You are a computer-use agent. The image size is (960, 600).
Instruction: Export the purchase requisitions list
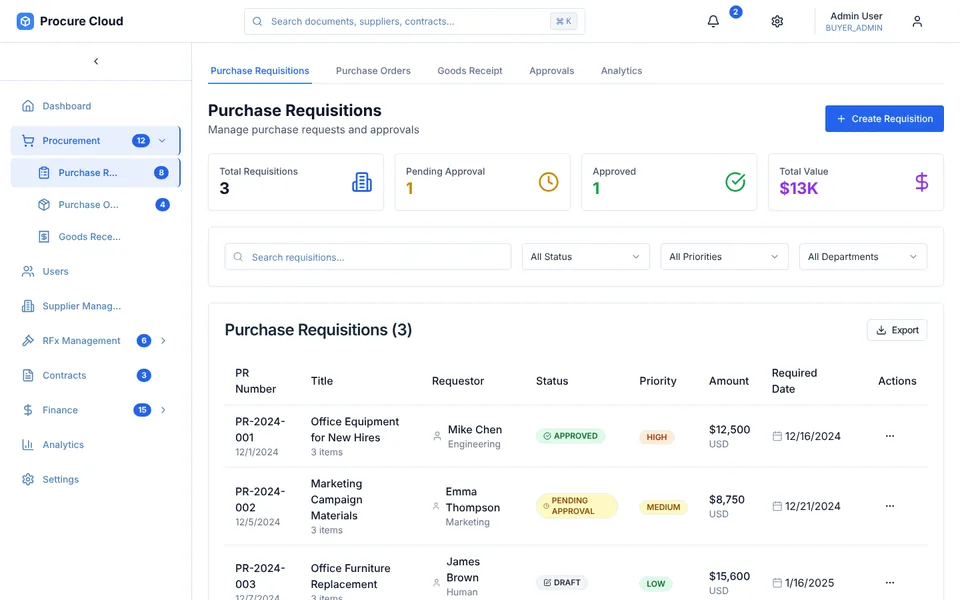pyautogui.click(x=897, y=330)
